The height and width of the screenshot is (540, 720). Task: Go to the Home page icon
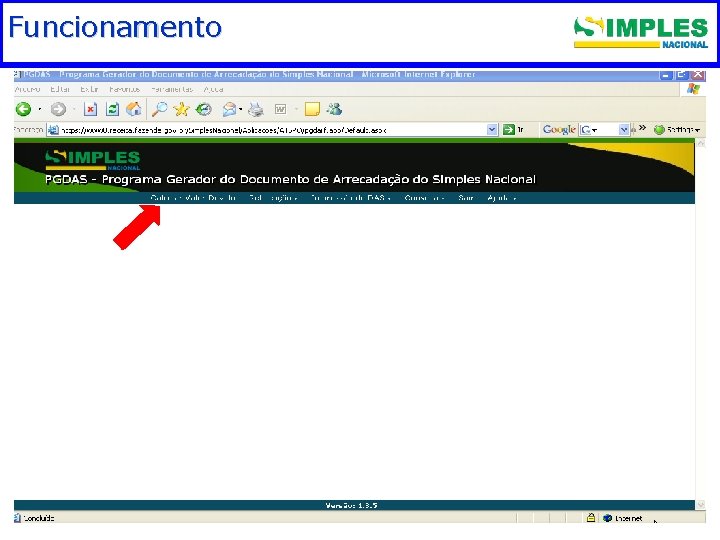134,109
